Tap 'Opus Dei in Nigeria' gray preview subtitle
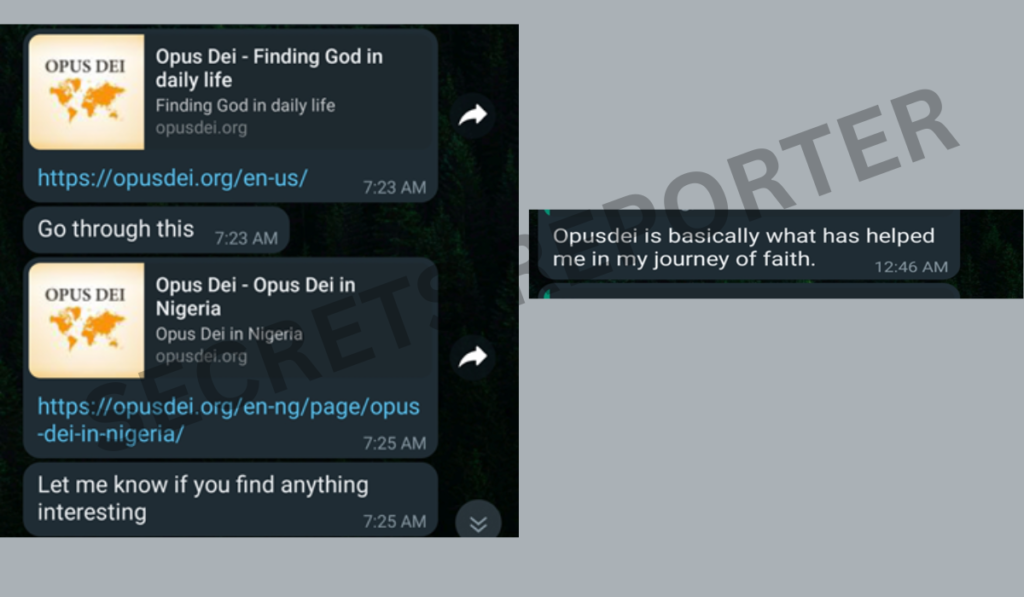The image size is (1024, 597). [x=229, y=334]
